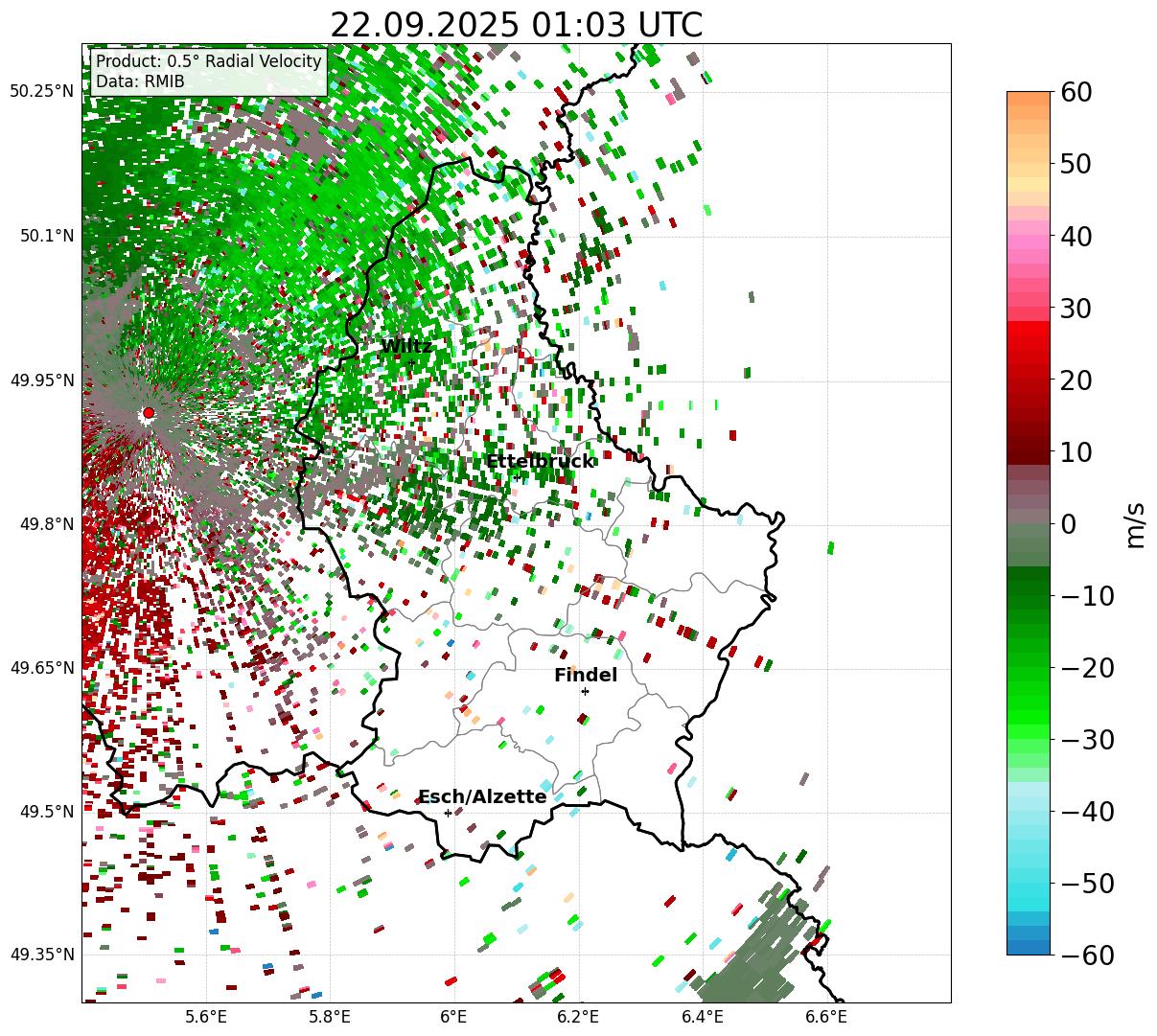Click the colorbar value 20
Viewport: 1157px width, 1036px height.
tap(1076, 380)
